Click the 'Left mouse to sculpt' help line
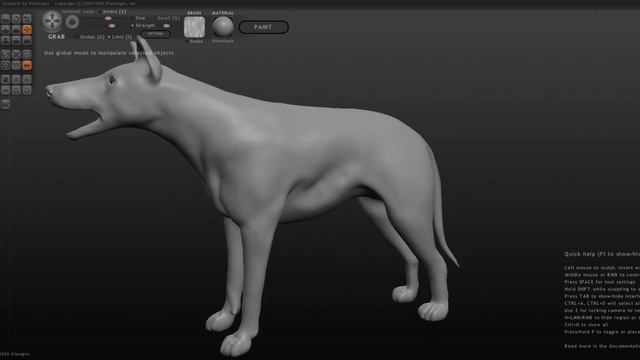 pyautogui.click(x=602, y=268)
